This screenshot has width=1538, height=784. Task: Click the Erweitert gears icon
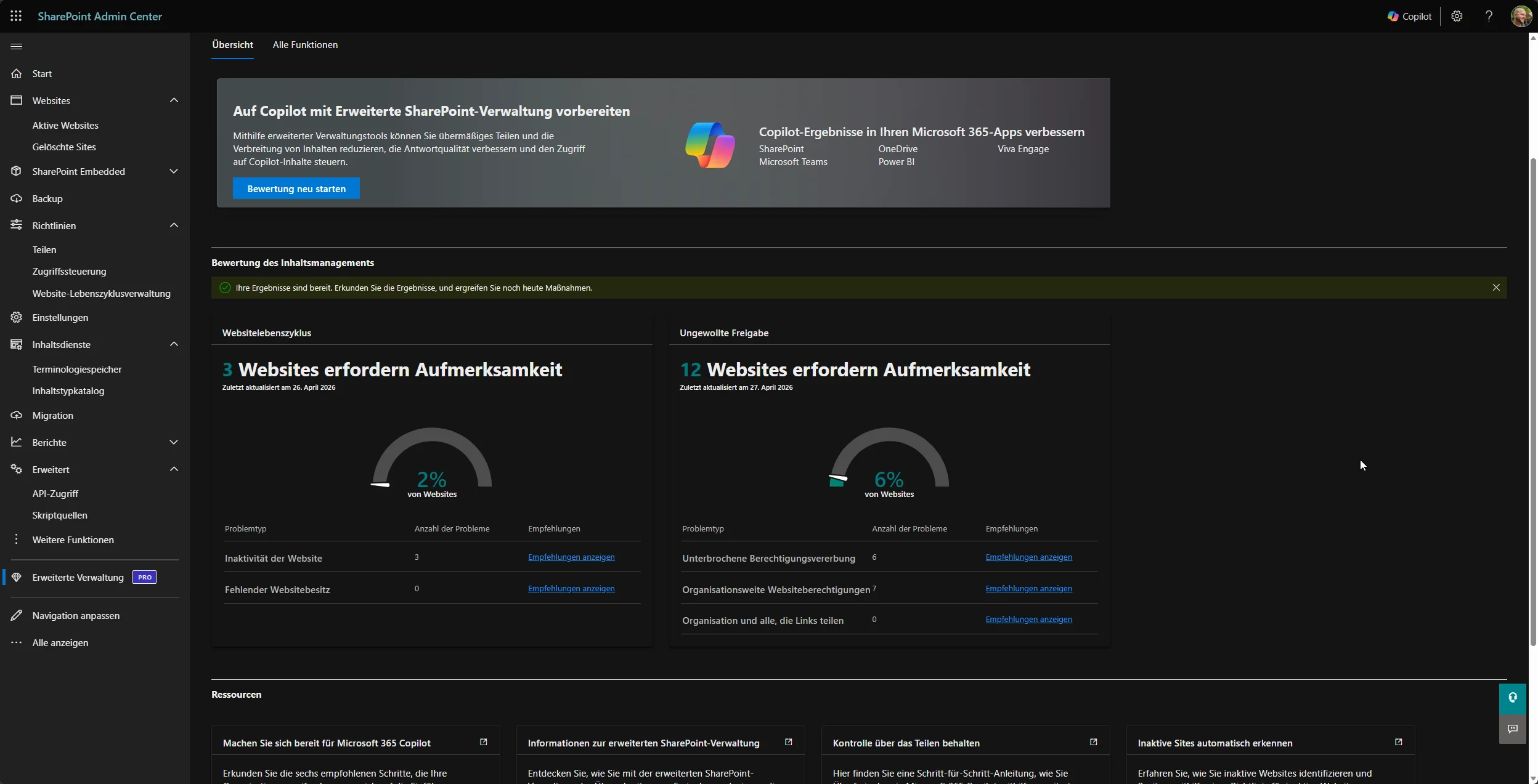[17, 469]
